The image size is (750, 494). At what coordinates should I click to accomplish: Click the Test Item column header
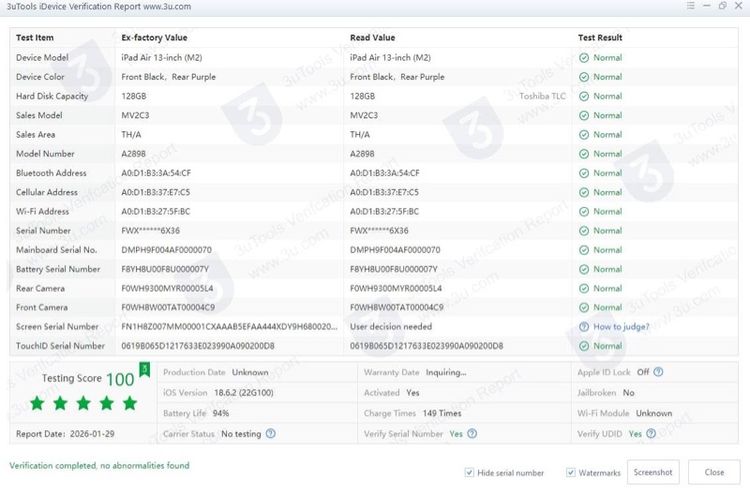34,37
